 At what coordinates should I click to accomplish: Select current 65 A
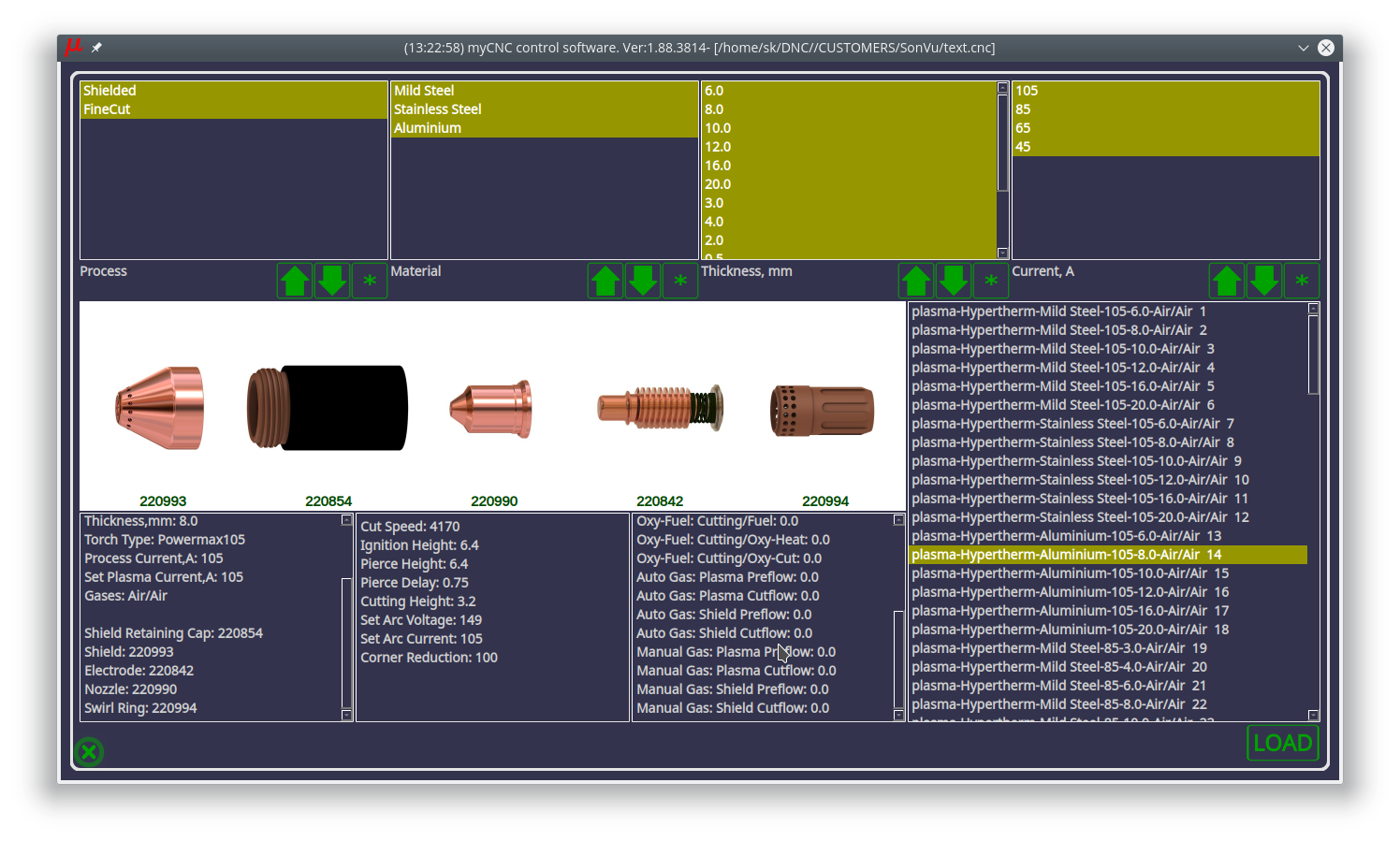[1166, 128]
